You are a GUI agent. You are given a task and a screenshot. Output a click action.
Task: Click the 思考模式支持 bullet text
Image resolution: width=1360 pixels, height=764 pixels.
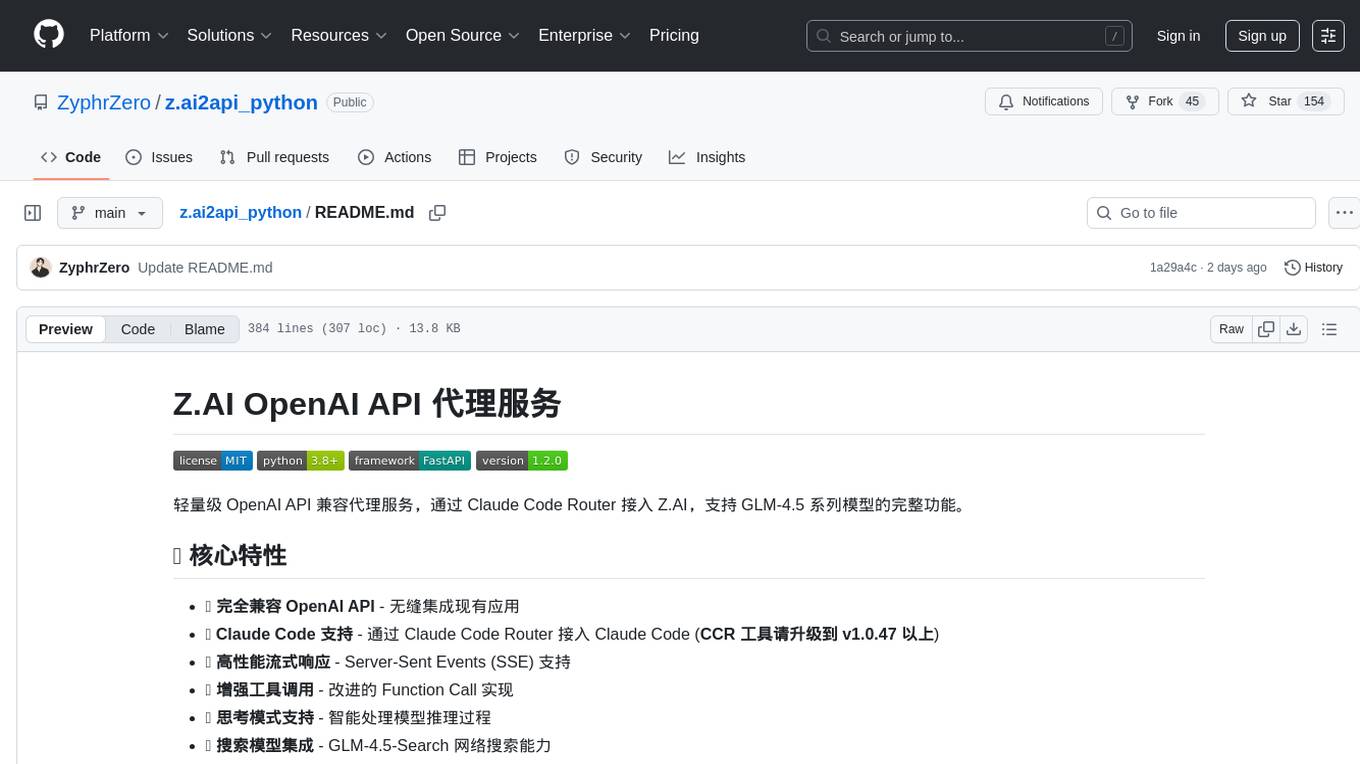[x=348, y=718]
